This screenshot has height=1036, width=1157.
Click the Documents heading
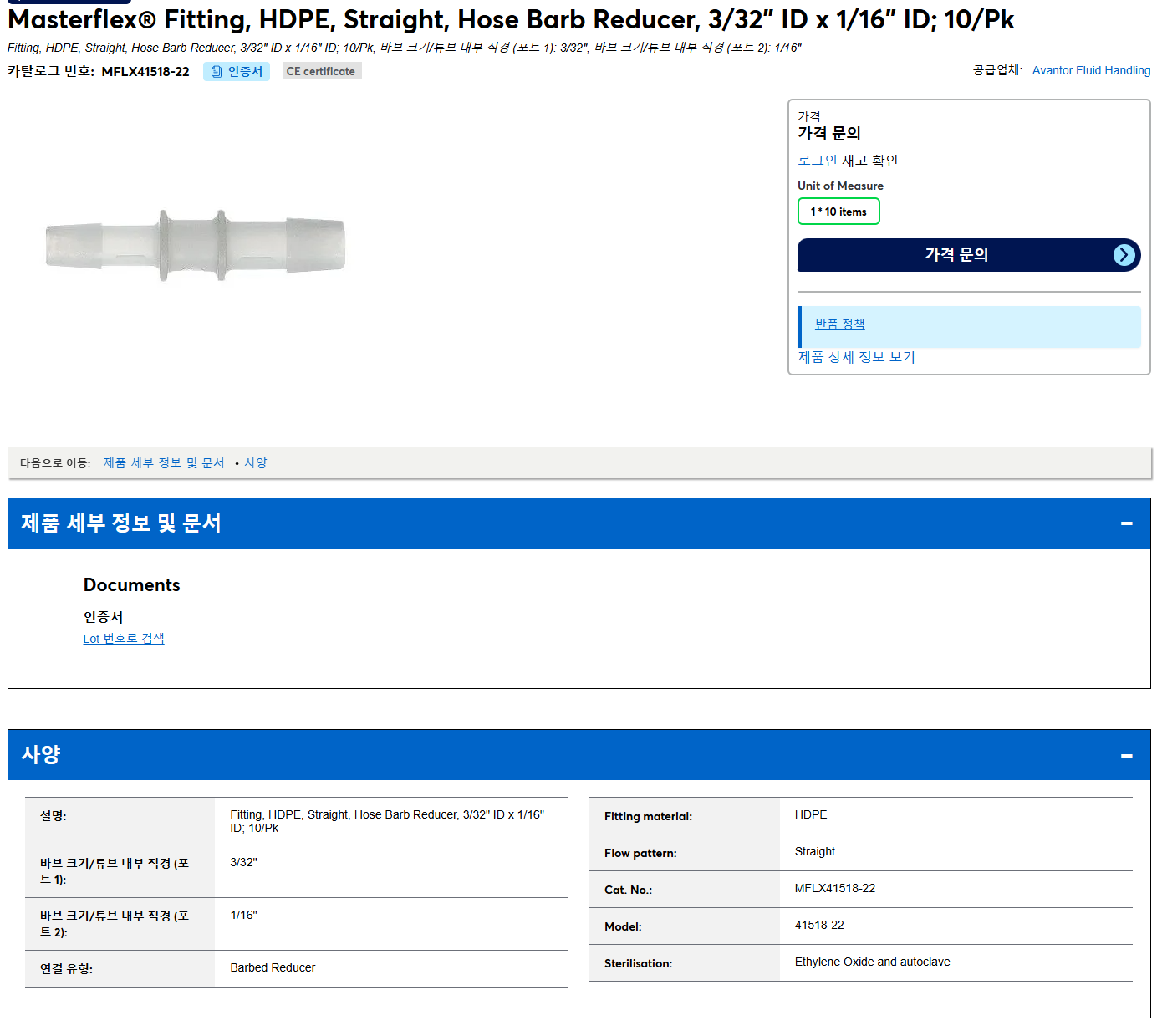point(132,585)
